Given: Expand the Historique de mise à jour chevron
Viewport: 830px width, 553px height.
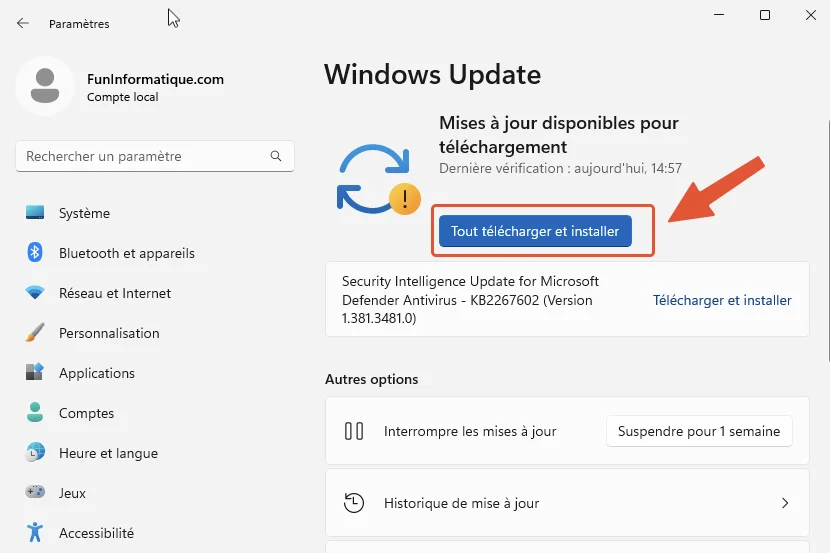Looking at the screenshot, I should (x=785, y=503).
